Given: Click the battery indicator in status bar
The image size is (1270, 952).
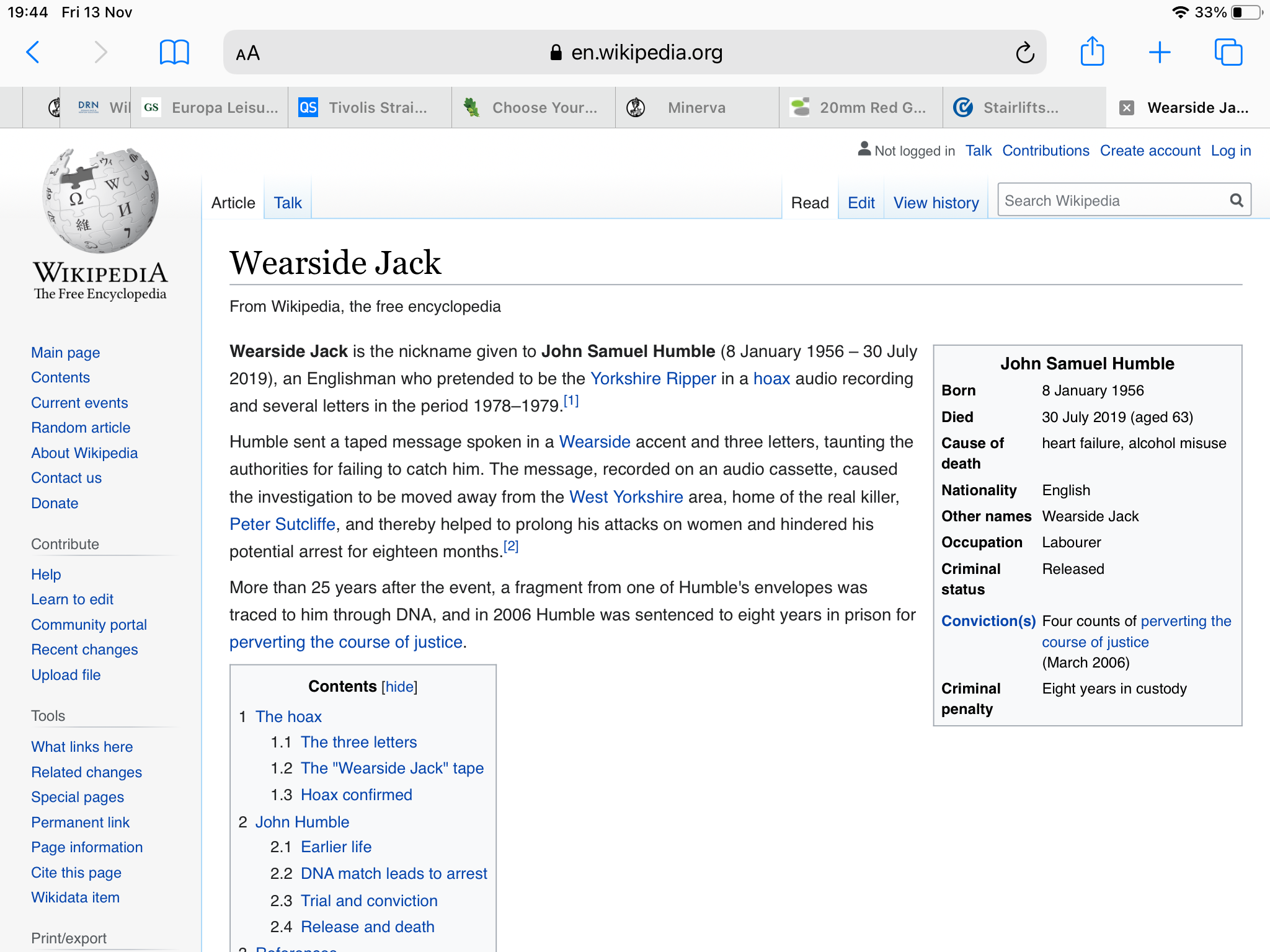Looking at the screenshot, I should [1246, 12].
